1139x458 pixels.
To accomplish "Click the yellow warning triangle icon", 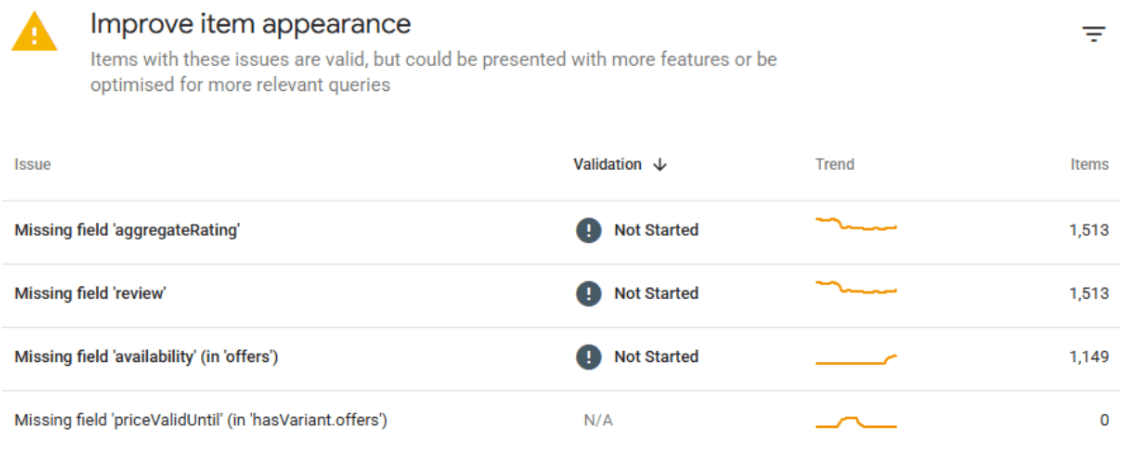I will (34, 32).
